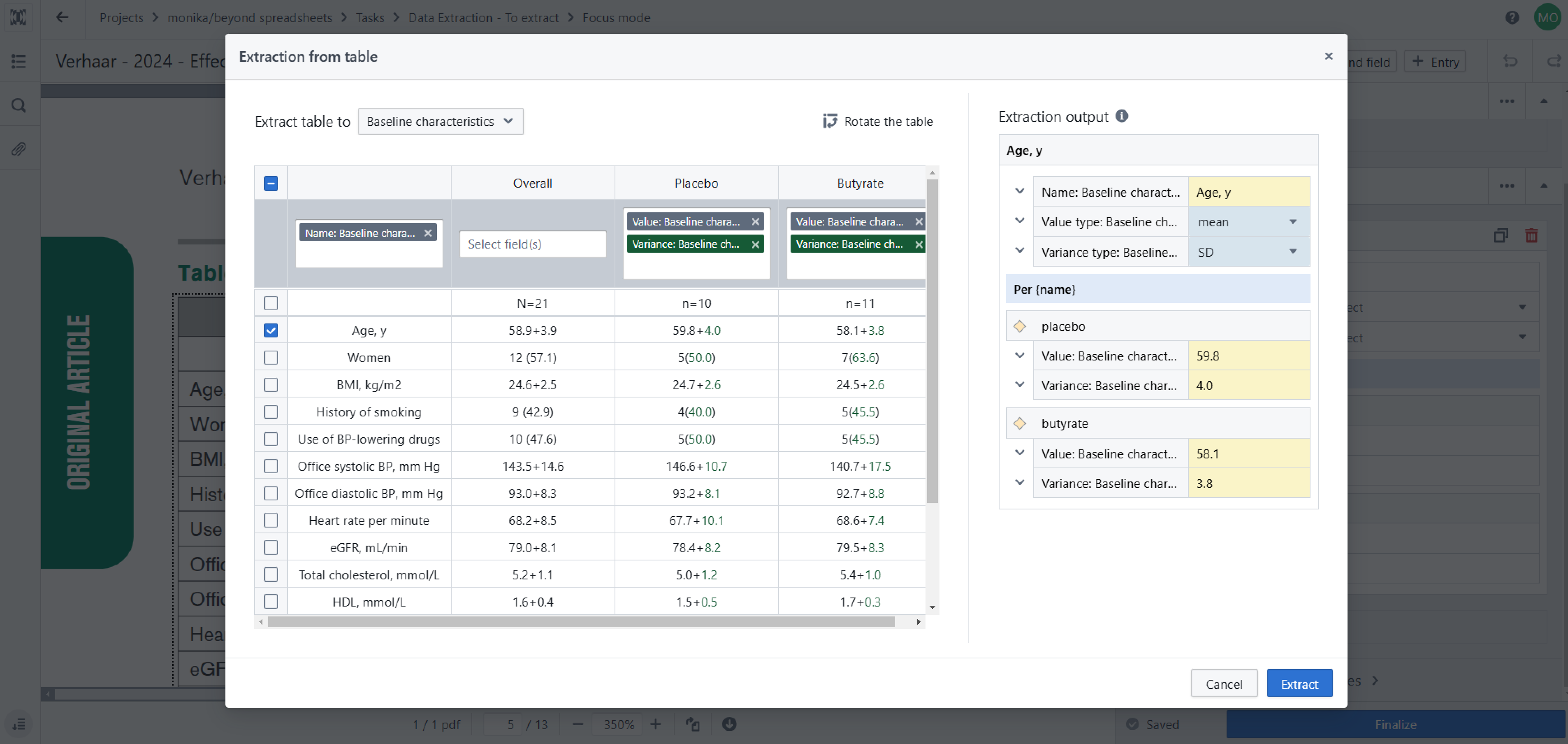1568x744 pixels.
Task: Remove Placebo's Variance: Baseline tag
Action: [755, 244]
